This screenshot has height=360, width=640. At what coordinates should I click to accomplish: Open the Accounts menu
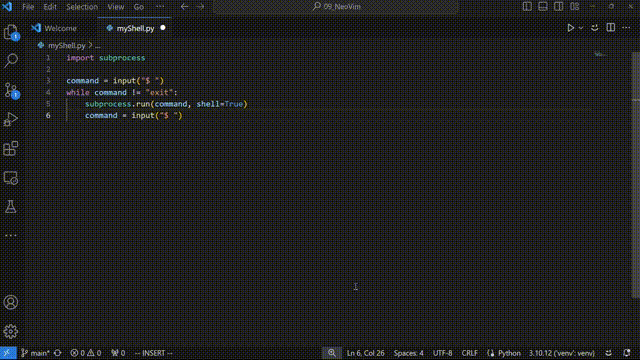coord(11,302)
